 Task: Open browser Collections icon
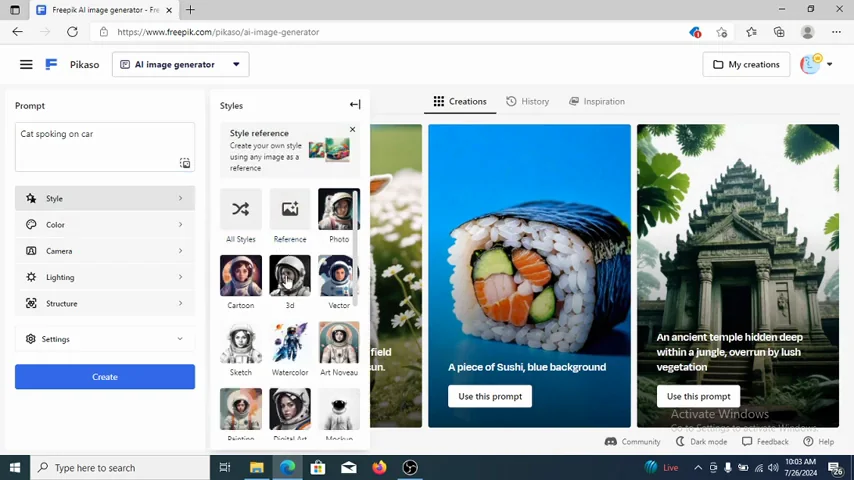779,32
